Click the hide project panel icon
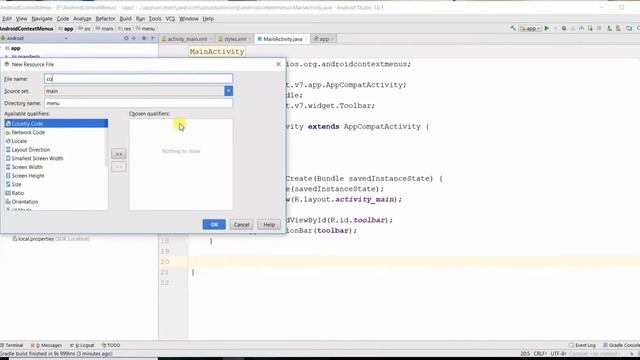This screenshot has height=360, width=640. click(x=153, y=38)
